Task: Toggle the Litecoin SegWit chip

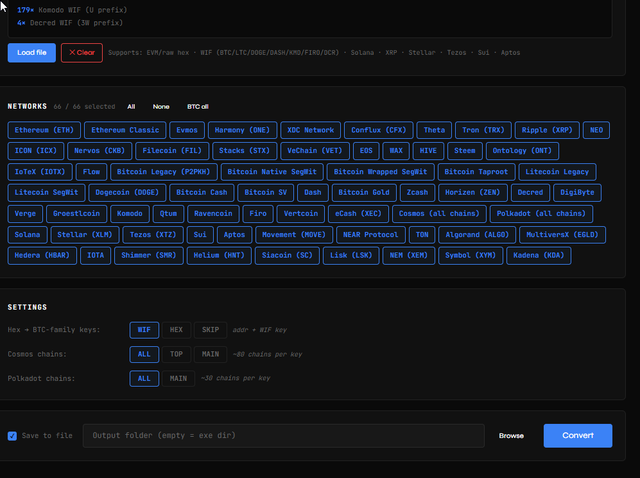Action: (46, 192)
